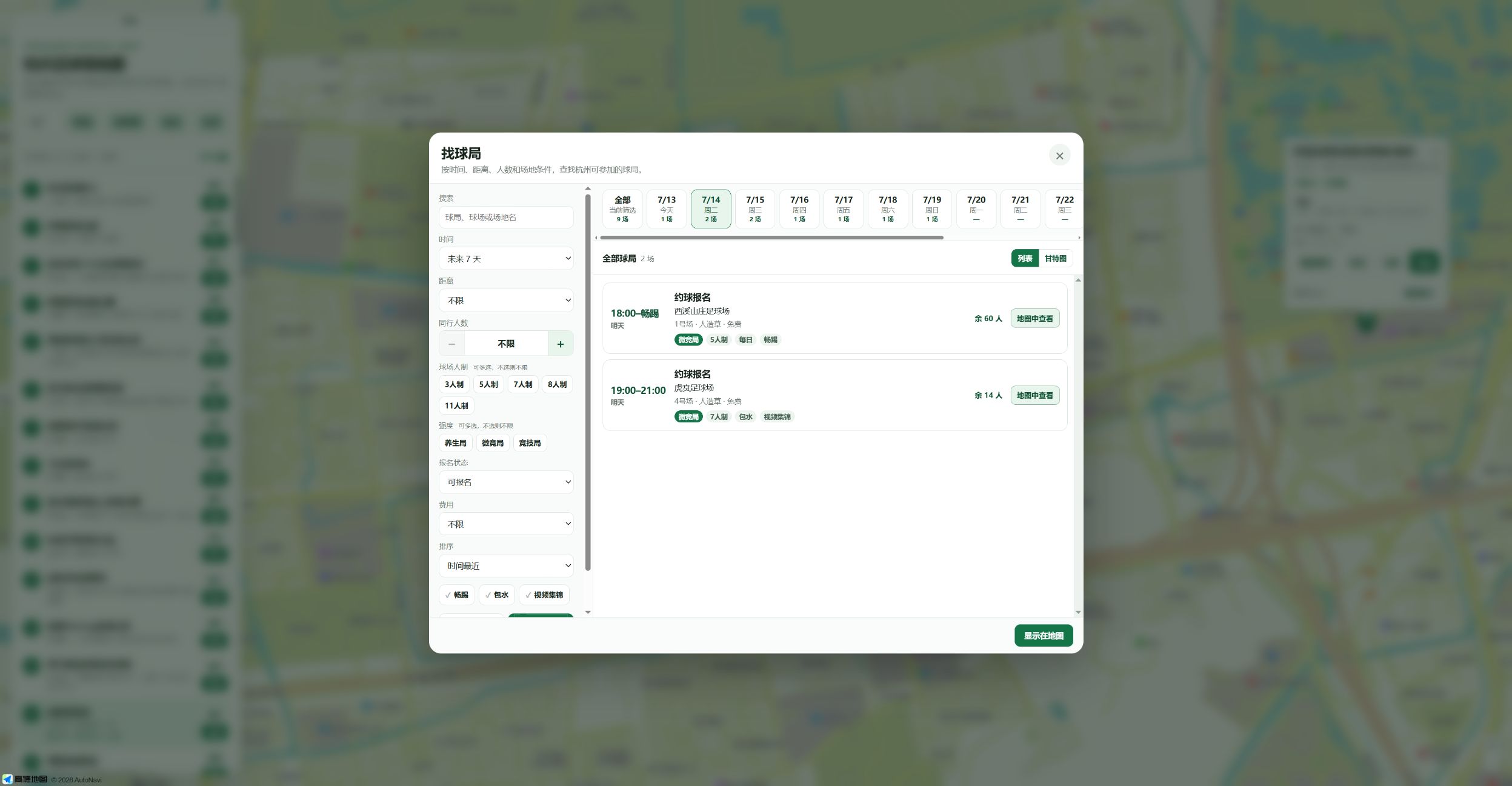This screenshot has height=786, width=1512.
Task: Toggle the 包水 checkmark filter chip
Action: point(497,595)
